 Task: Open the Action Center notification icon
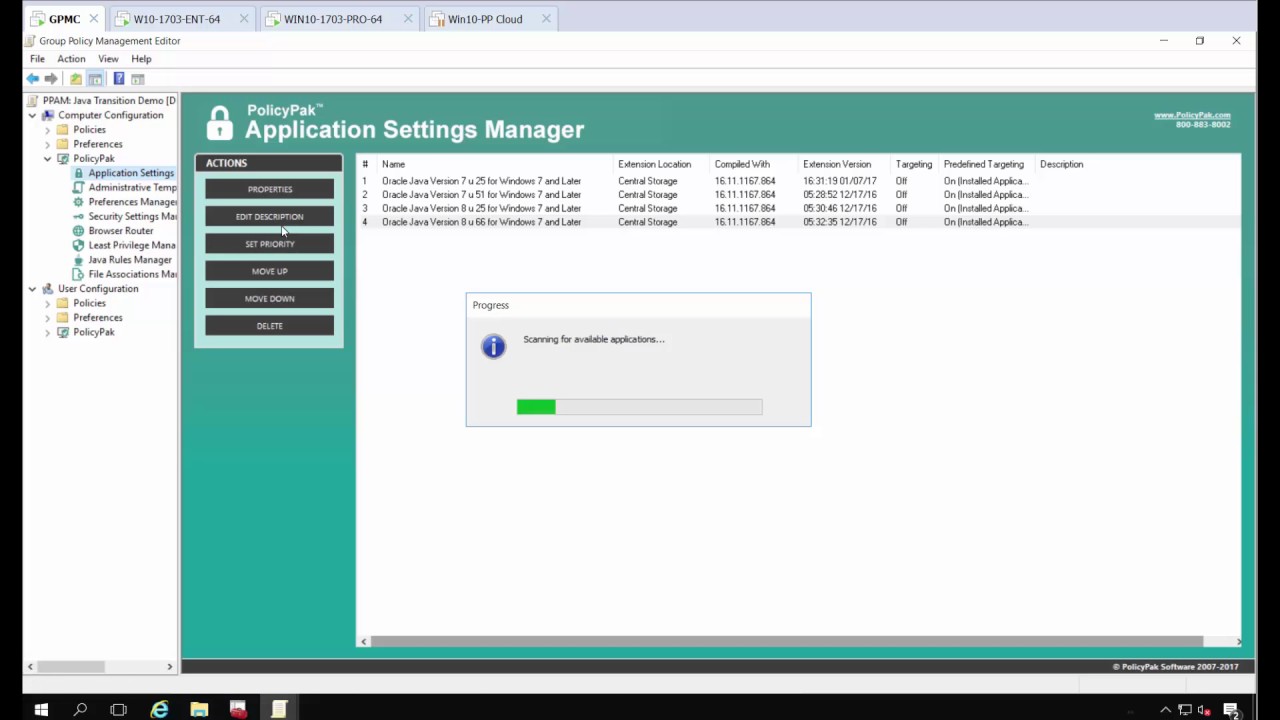click(1231, 711)
